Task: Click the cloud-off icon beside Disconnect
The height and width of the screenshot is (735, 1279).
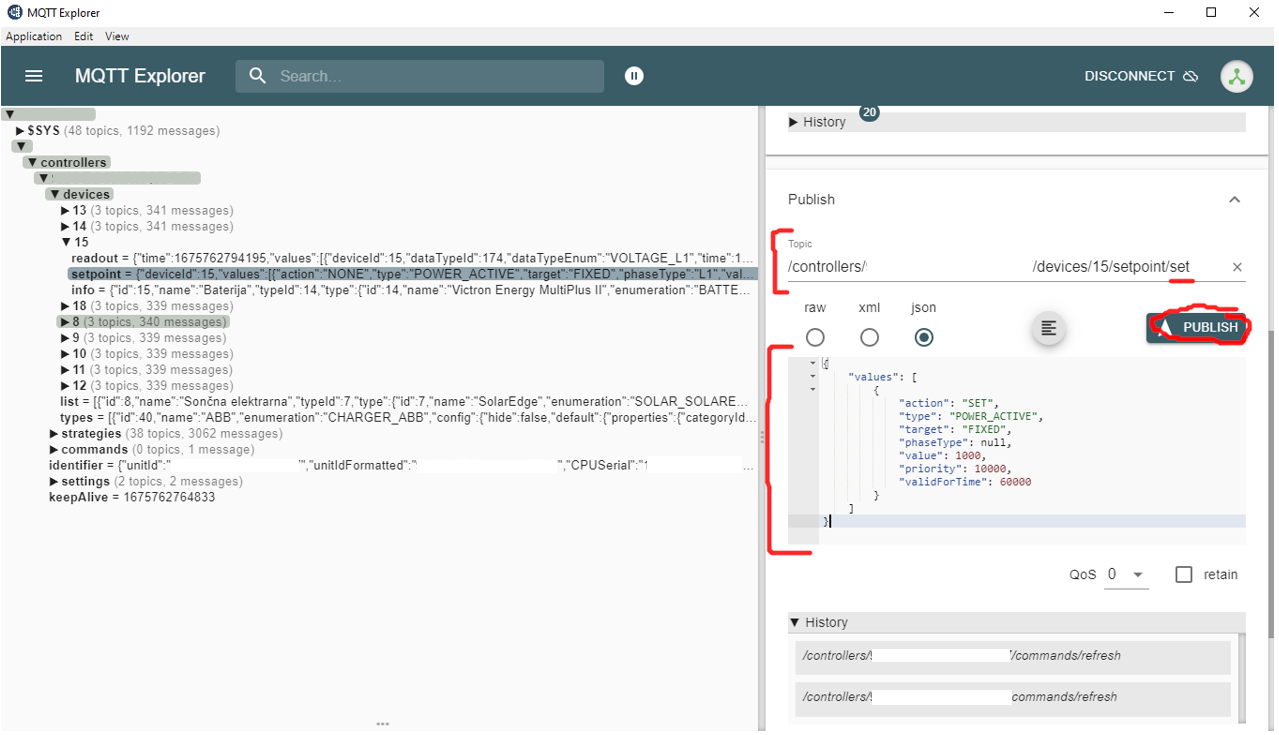Action: (x=1190, y=76)
